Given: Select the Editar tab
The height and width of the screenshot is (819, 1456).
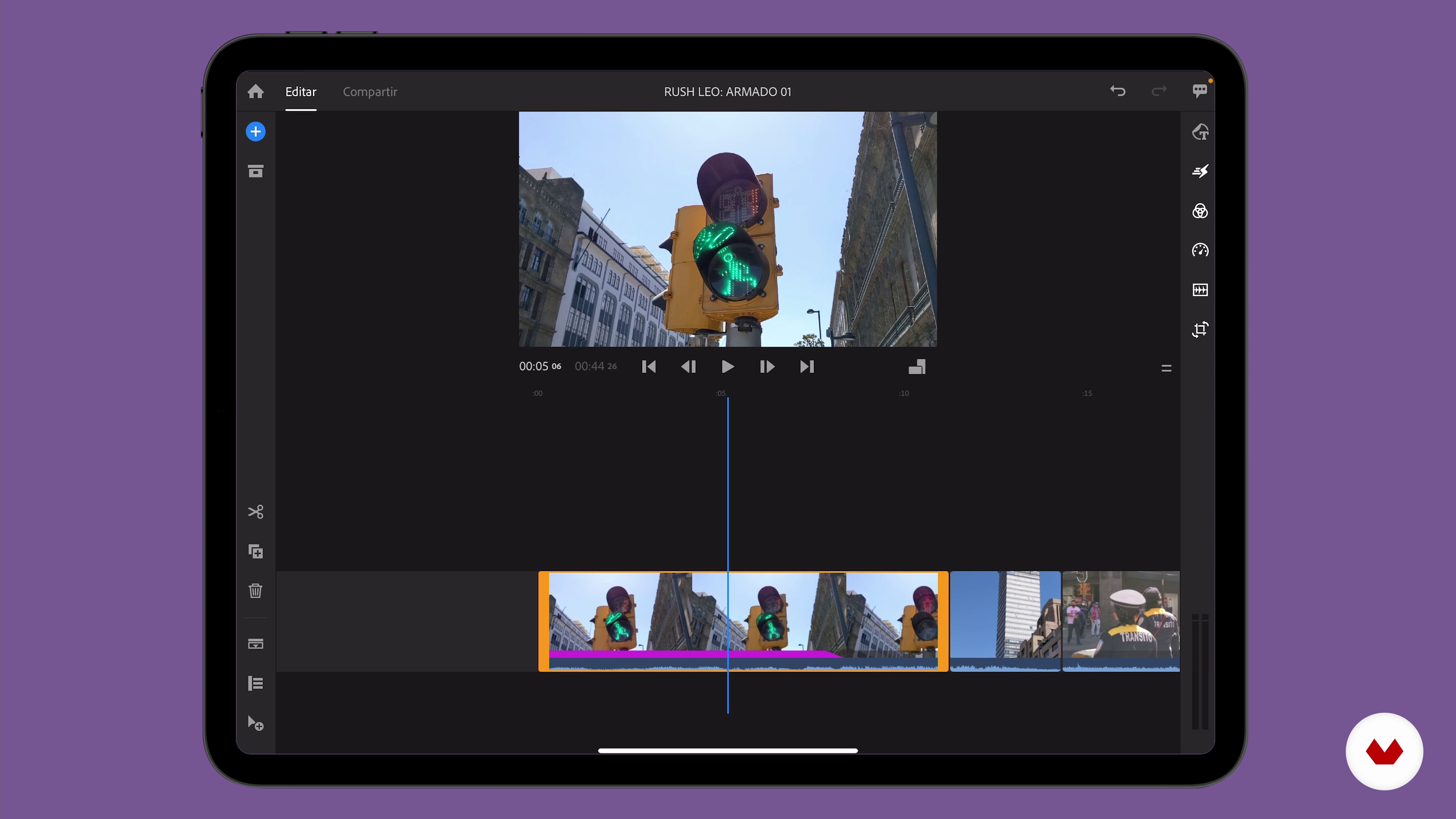Looking at the screenshot, I should [300, 91].
